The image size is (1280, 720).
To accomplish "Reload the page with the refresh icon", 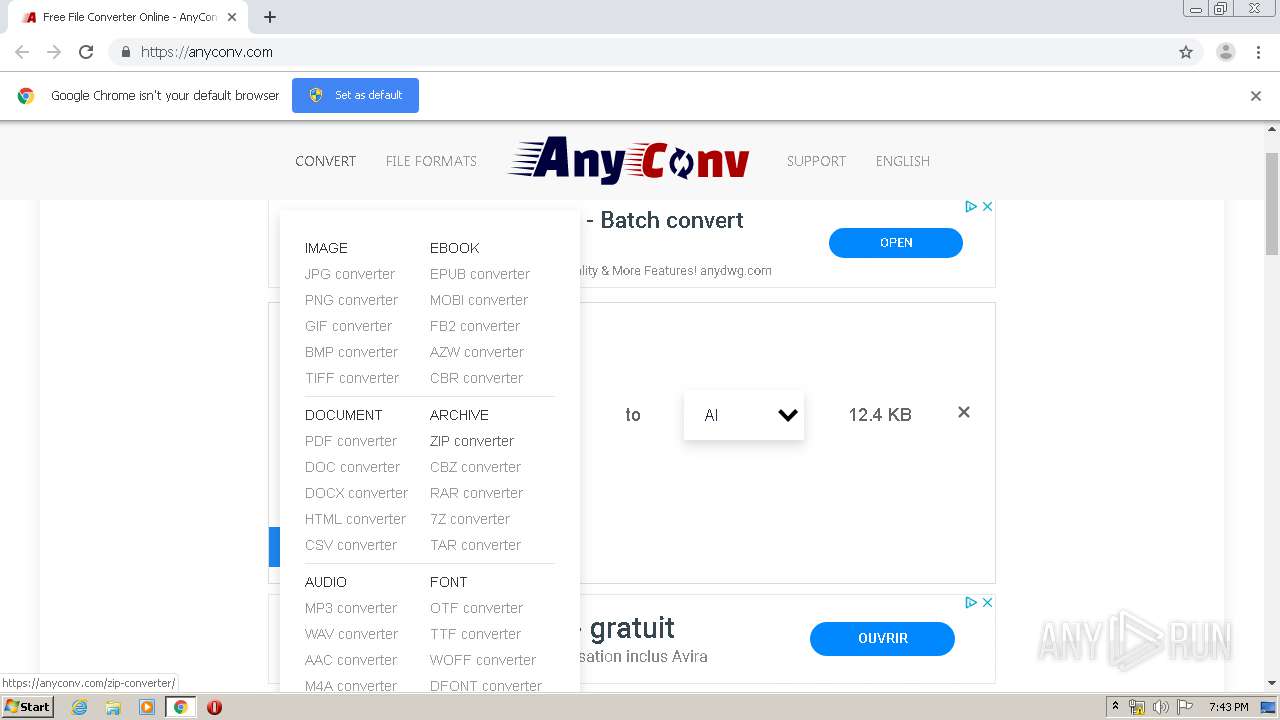I will click(86, 52).
